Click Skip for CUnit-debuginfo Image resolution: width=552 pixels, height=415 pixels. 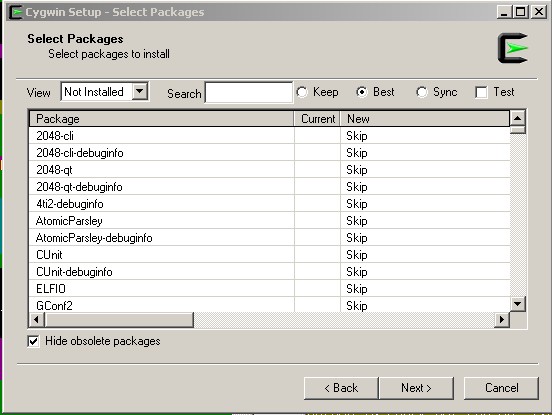357,271
